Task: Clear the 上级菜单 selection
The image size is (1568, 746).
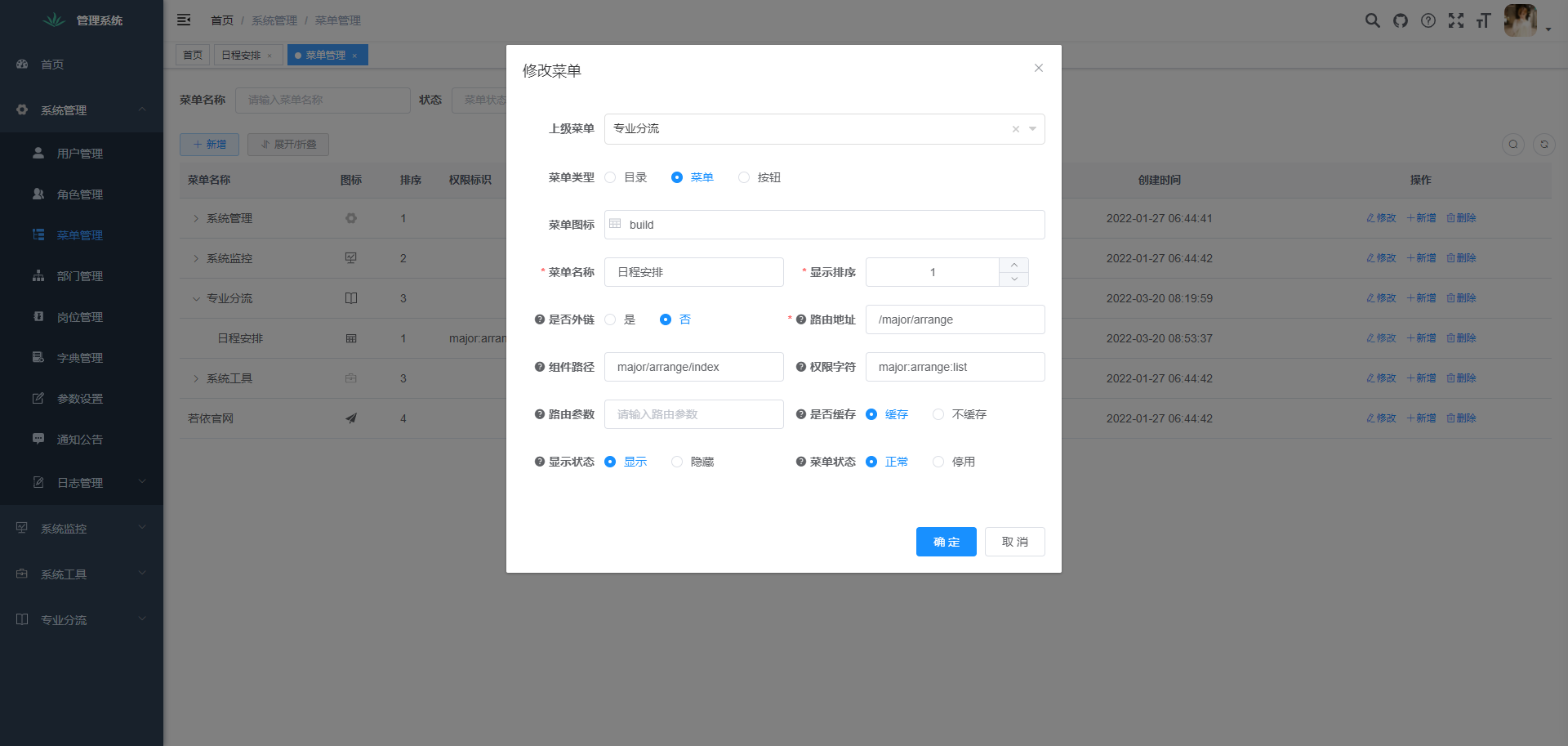Action: pyautogui.click(x=1016, y=129)
